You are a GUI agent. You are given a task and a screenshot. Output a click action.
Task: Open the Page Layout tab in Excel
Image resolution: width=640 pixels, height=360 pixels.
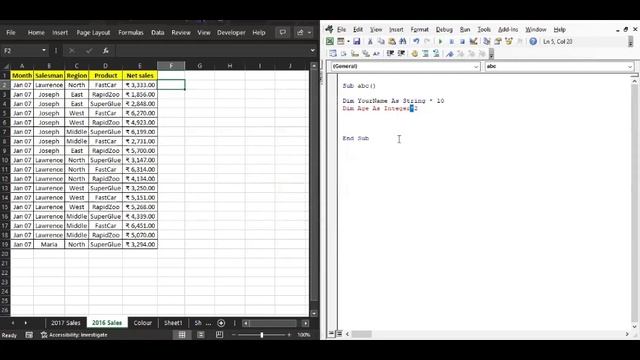93,33
